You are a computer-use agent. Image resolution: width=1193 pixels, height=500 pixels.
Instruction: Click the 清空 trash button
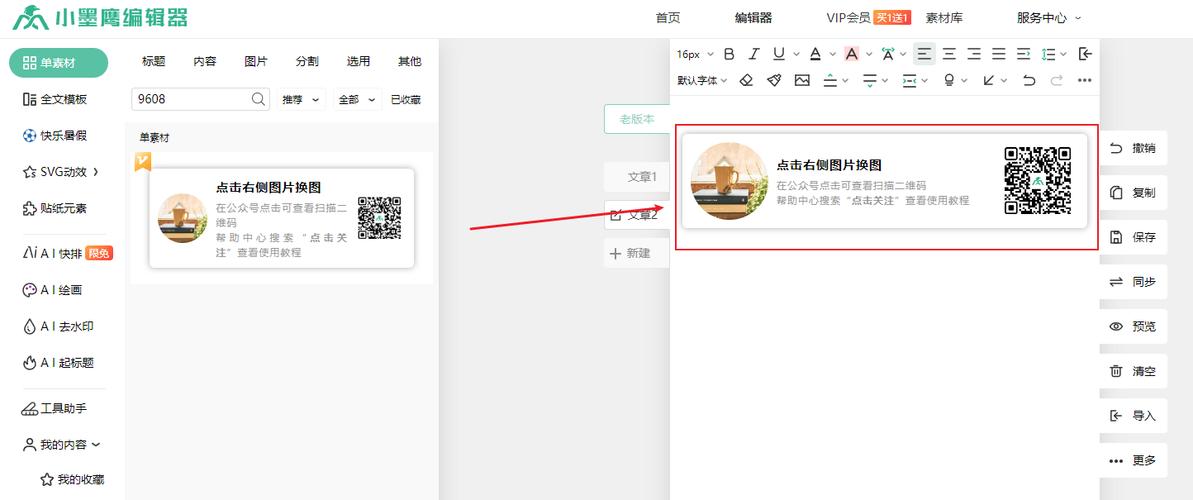[1133, 371]
